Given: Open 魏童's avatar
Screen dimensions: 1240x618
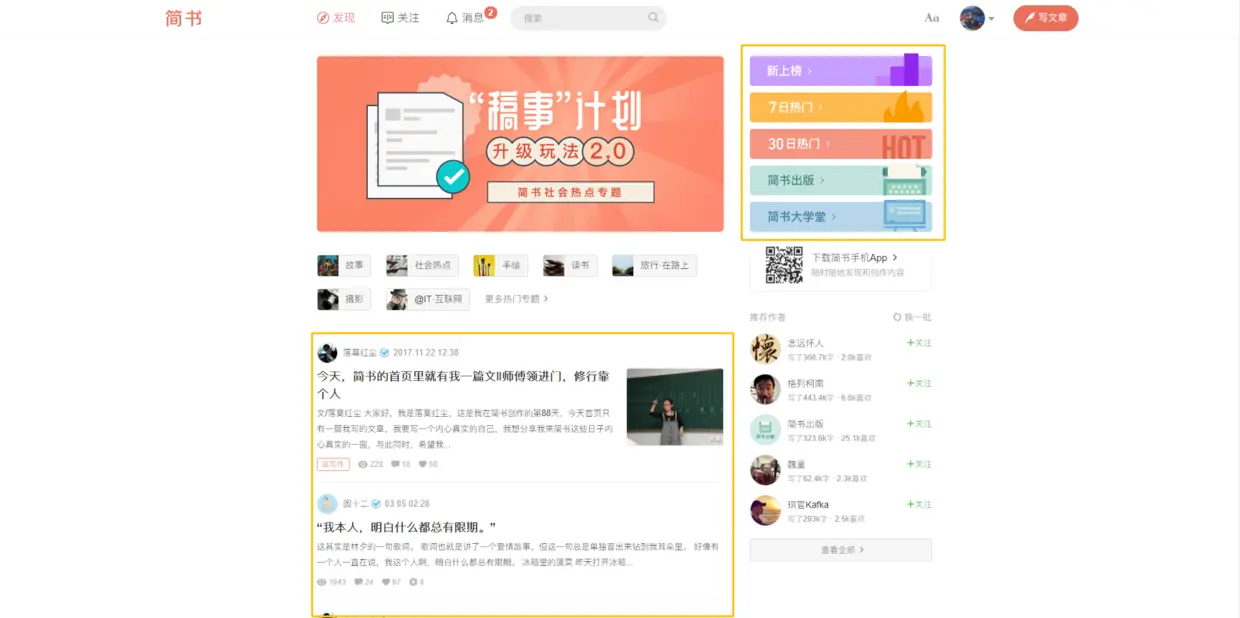Looking at the screenshot, I should (x=765, y=470).
